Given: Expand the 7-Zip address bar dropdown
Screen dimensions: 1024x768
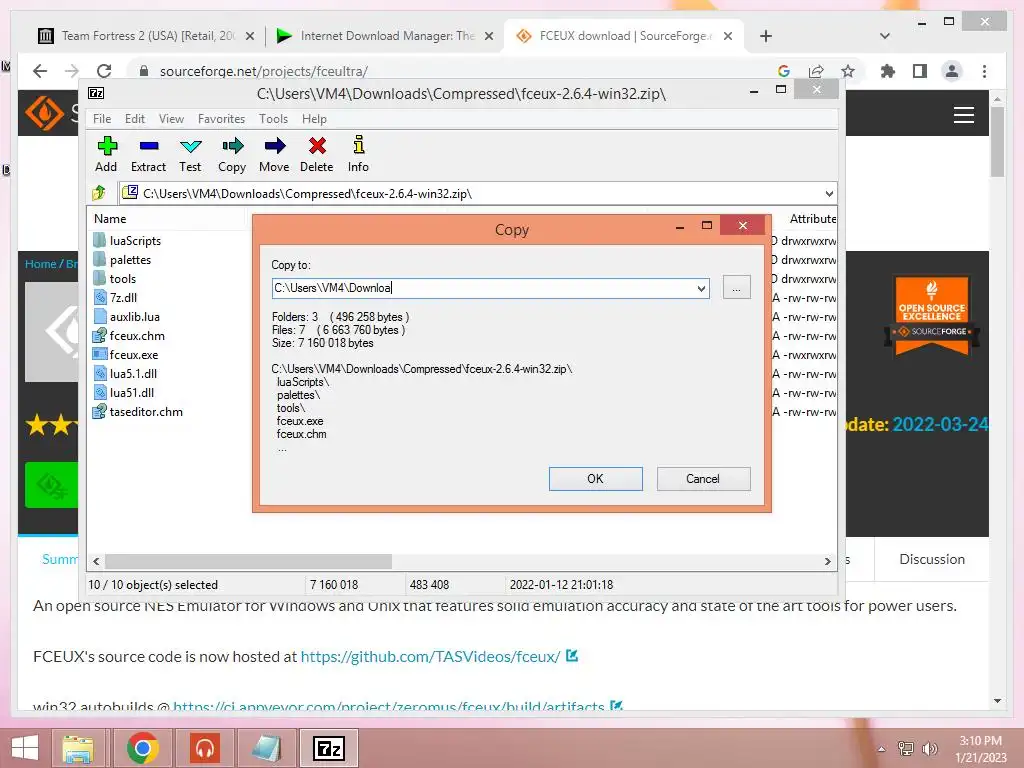Looking at the screenshot, I should (x=829, y=193).
